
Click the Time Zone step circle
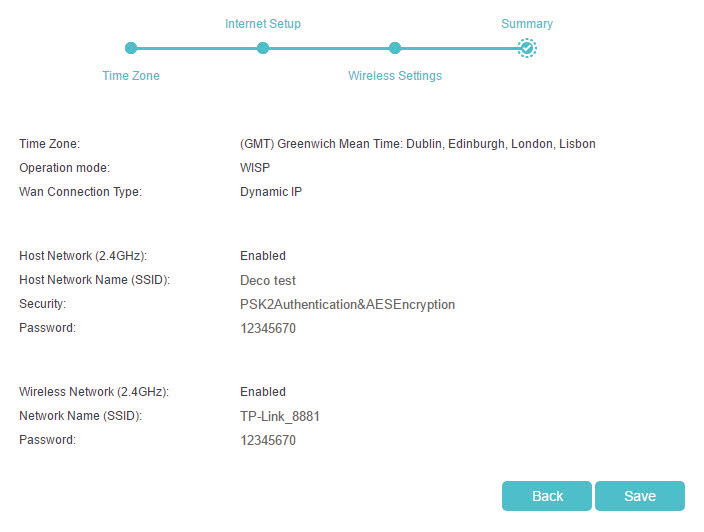(131, 48)
